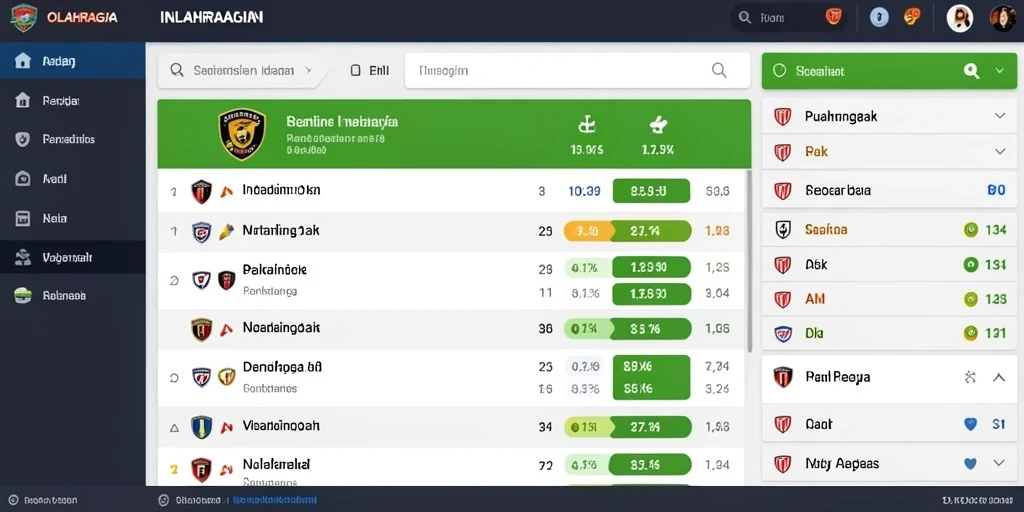This screenshot has height=512, width=1024.
Task: Open the first user avatar
Action: 959,18
